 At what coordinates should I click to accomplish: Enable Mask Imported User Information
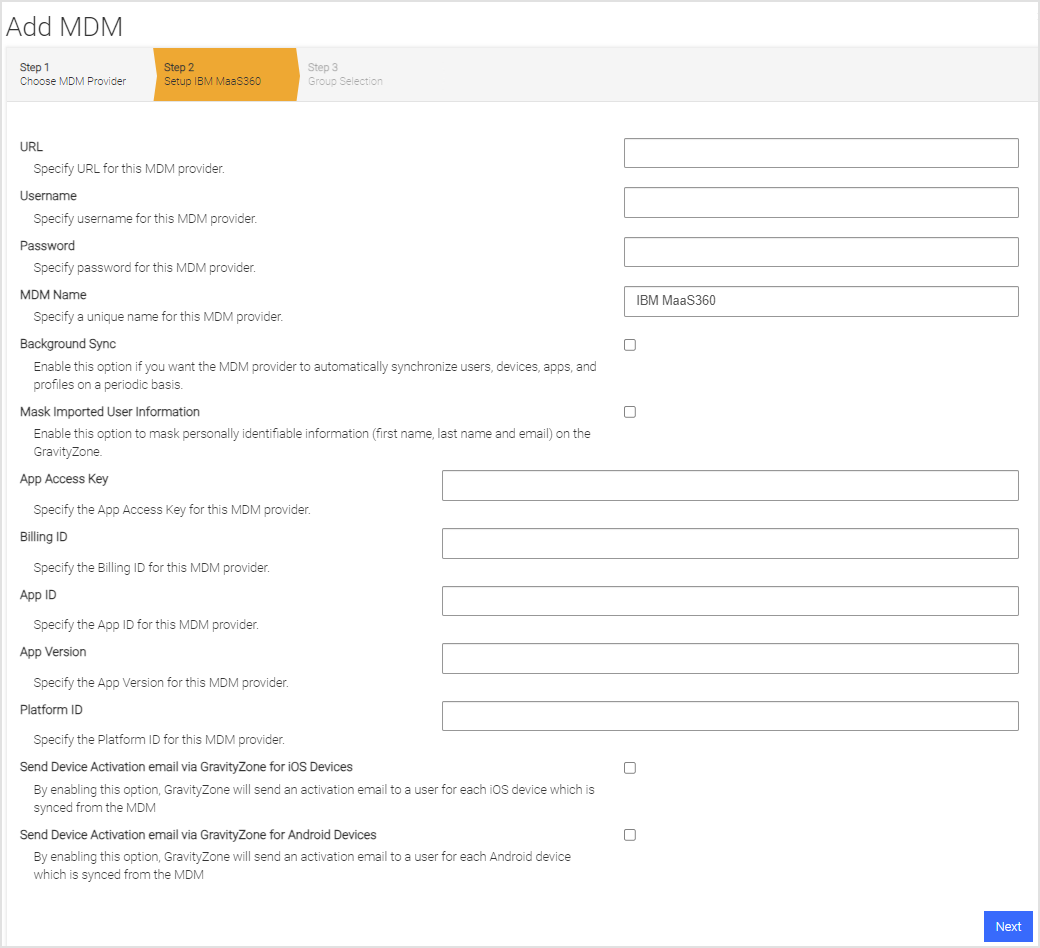point(629,411)
